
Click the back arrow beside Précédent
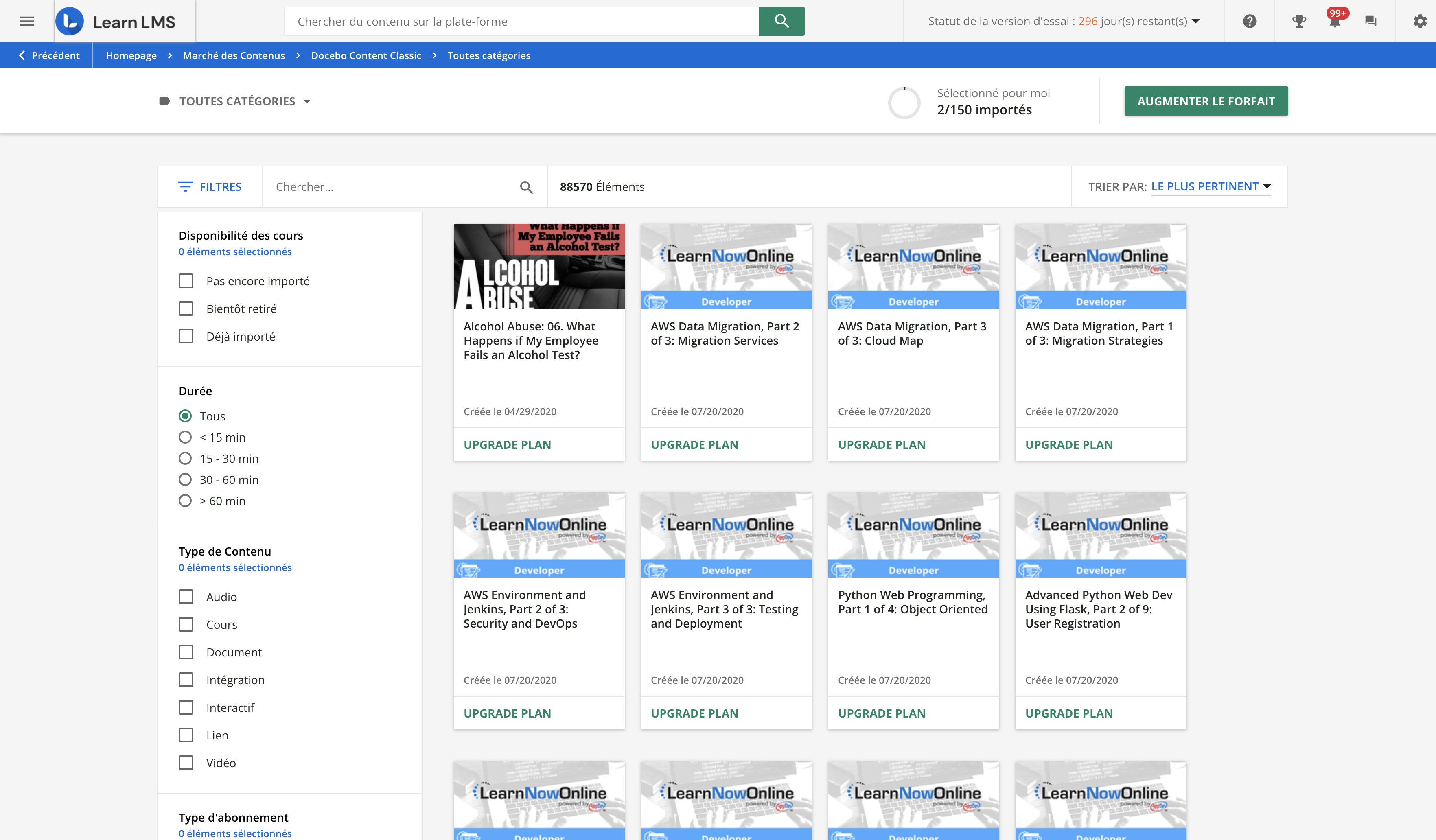tap(22, 55)
